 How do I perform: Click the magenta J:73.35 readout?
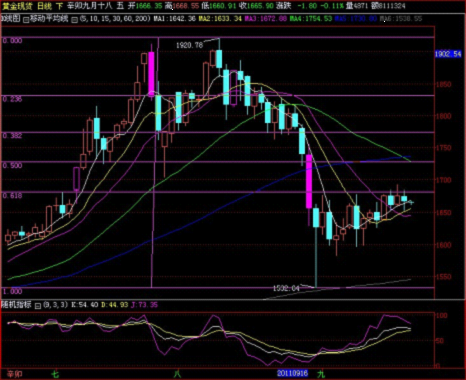(x=144, y=305)
